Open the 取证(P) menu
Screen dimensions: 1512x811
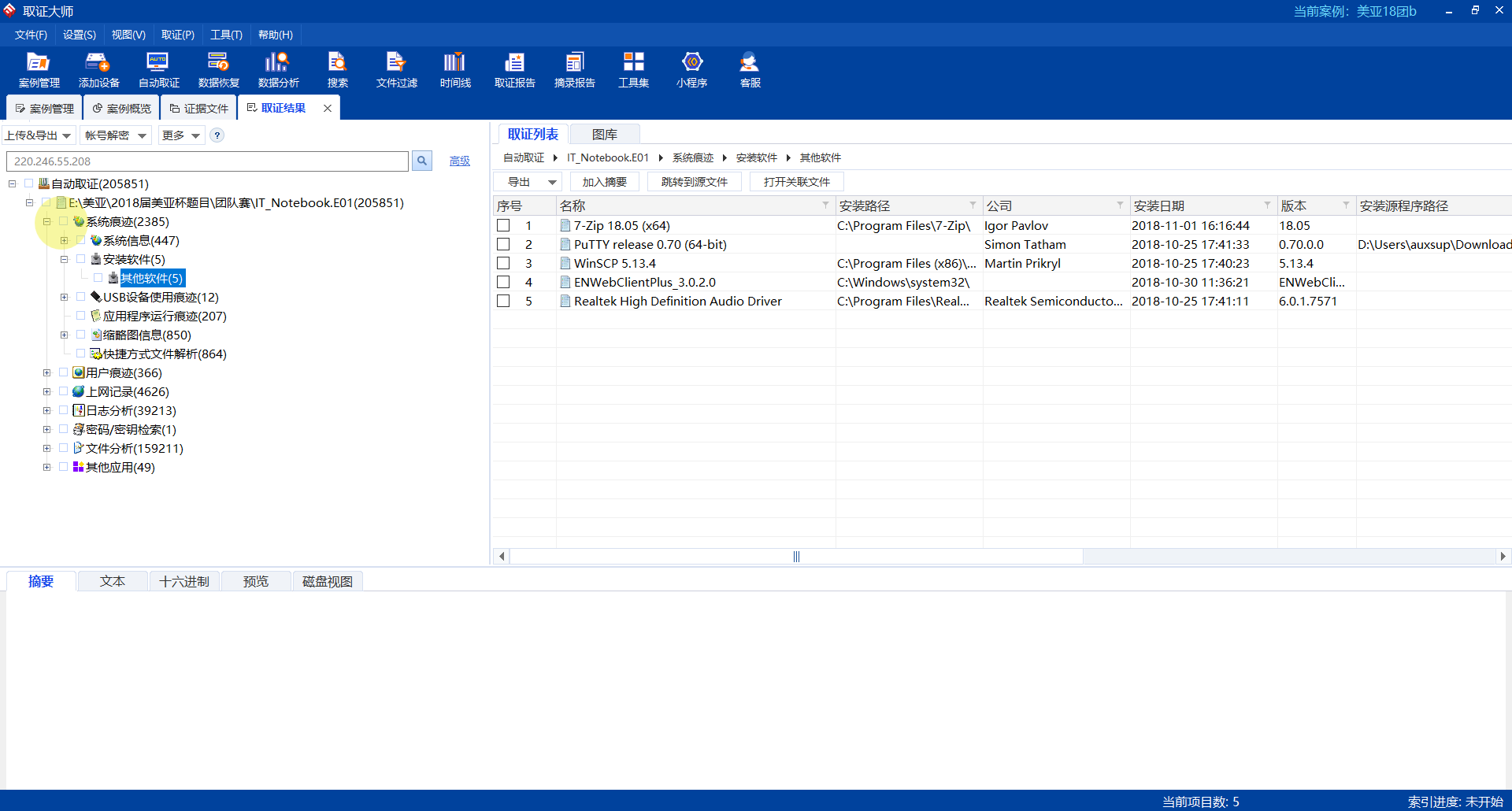(x=178, y=35)
